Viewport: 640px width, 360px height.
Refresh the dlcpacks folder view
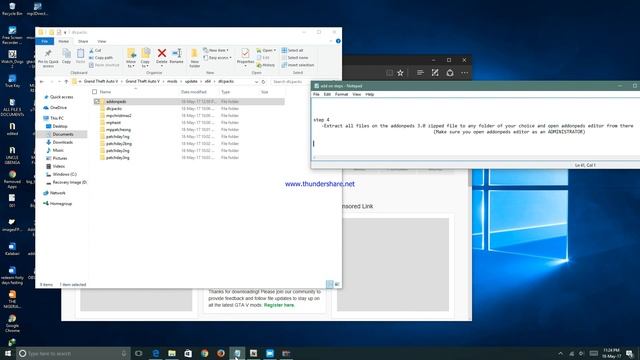[x=263, y=82]
